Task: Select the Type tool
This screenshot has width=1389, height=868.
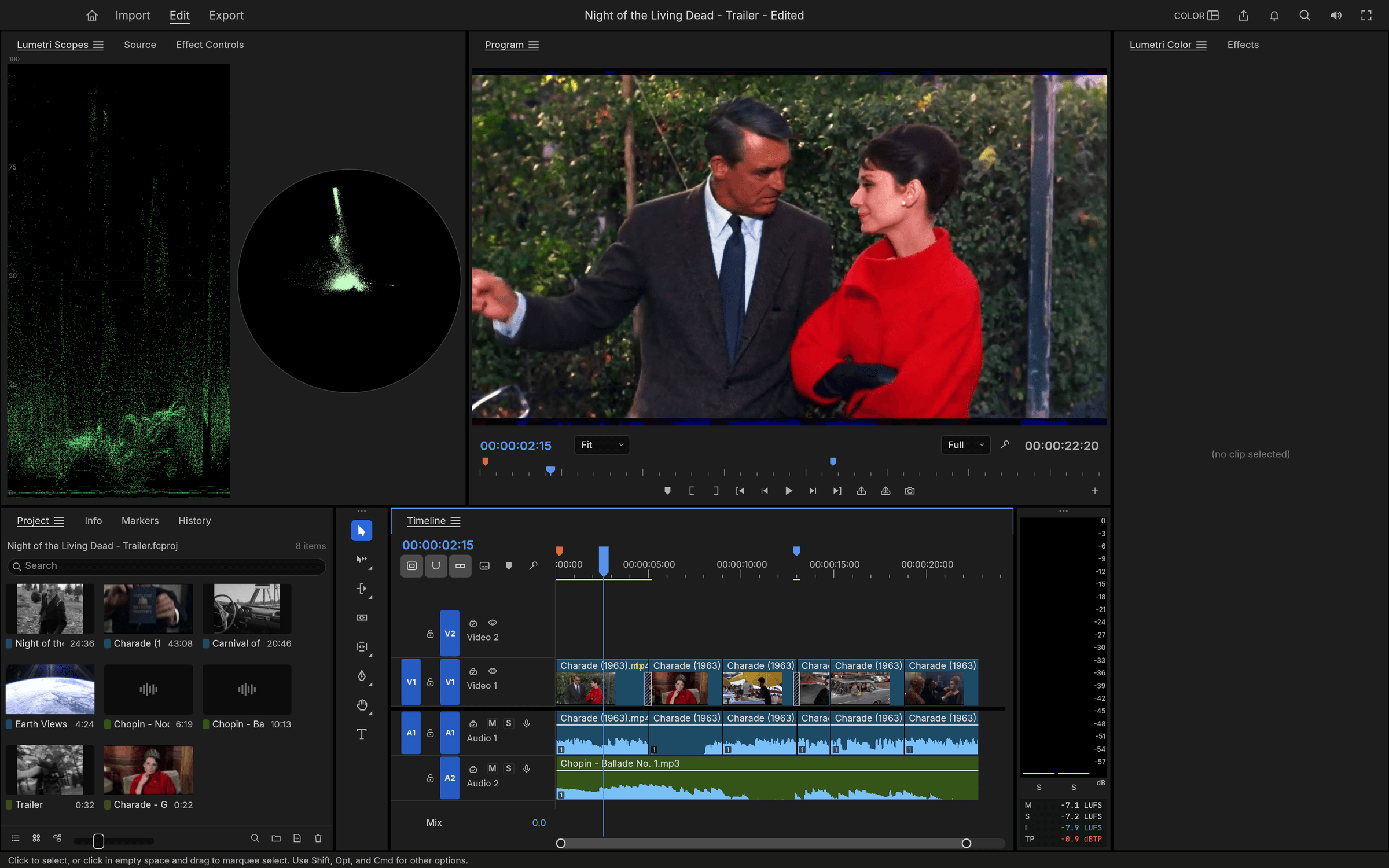Action: [361, 734]
